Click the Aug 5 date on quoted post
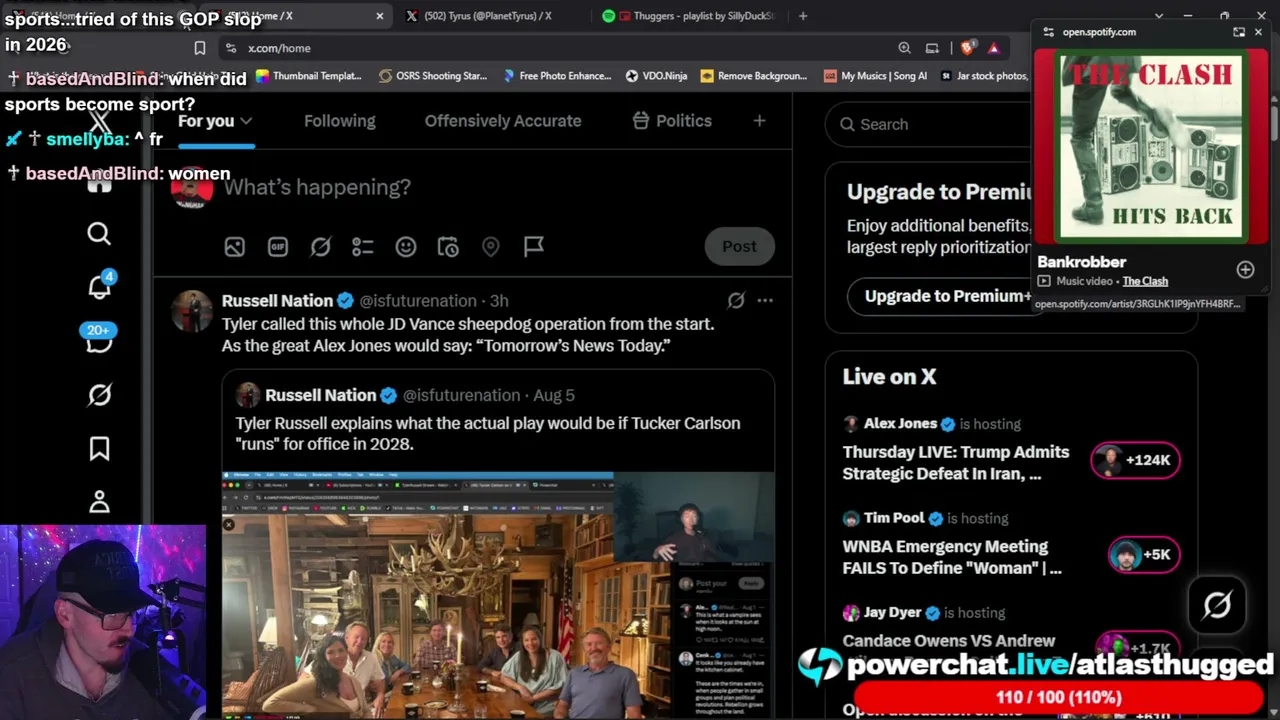The height and width of the screenshot is (720, 1280). point(554,395)
